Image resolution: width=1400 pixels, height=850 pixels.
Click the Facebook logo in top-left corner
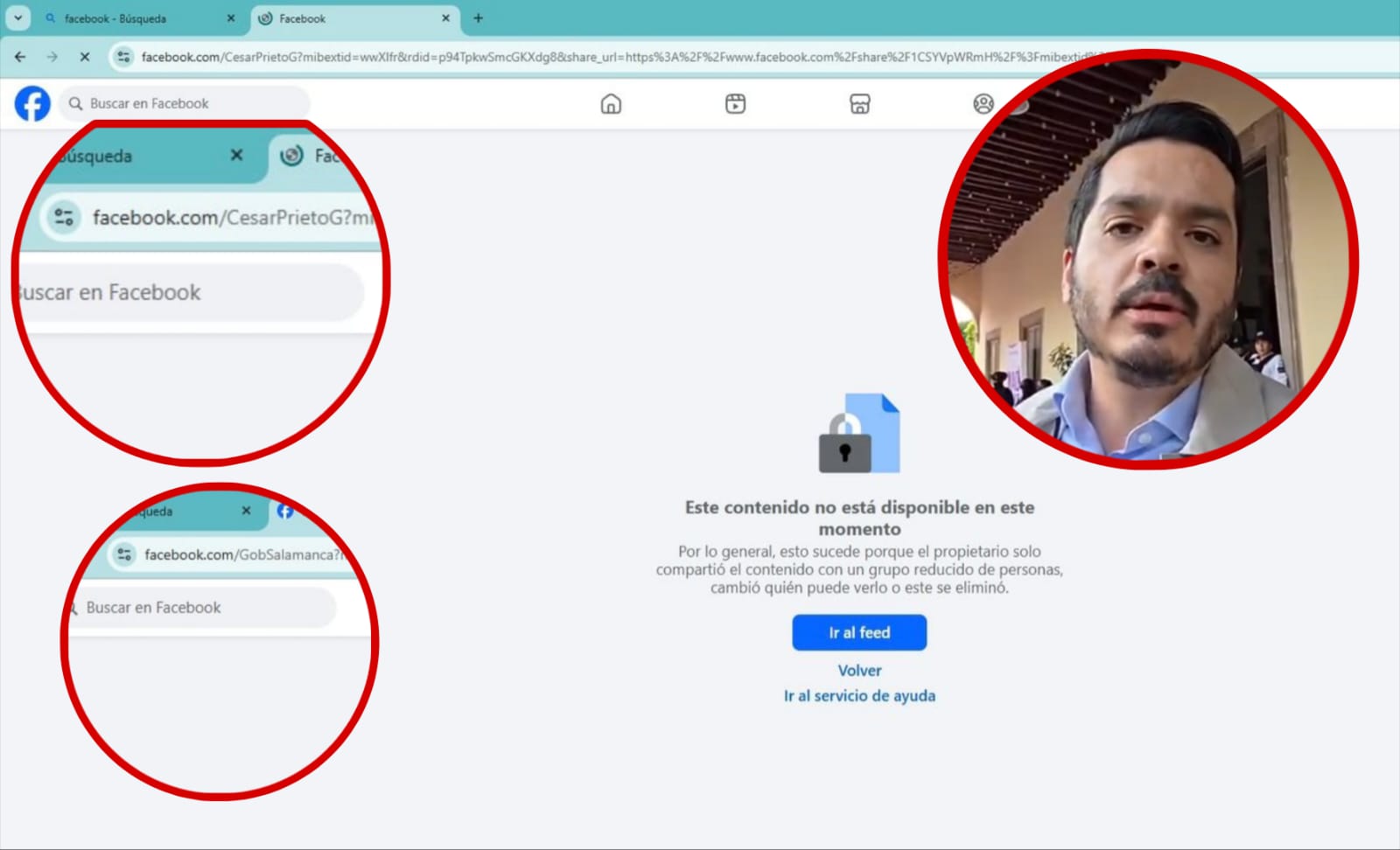[31, 103]
